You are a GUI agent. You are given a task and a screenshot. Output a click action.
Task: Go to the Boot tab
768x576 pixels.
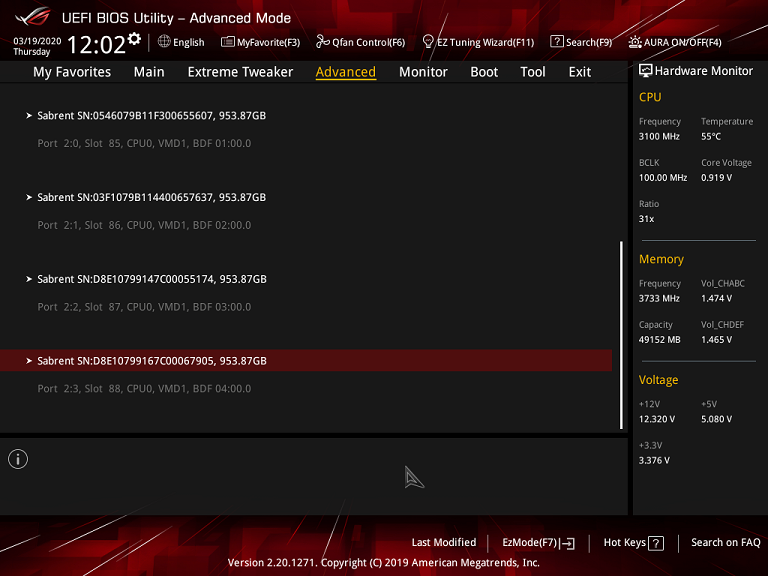tap(484, 72)
